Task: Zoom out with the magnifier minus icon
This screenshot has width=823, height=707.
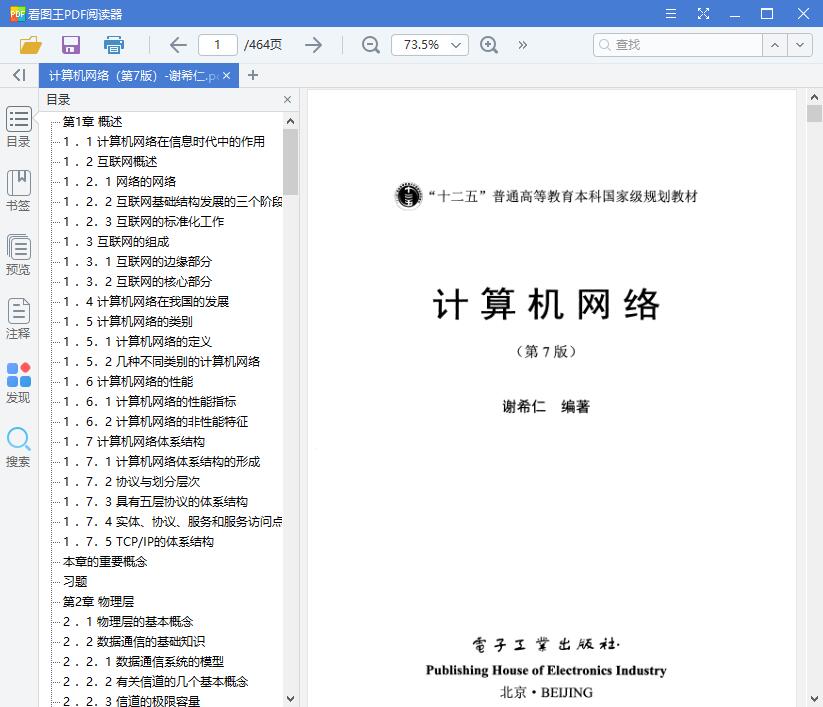Action: (x=370, y=44)
